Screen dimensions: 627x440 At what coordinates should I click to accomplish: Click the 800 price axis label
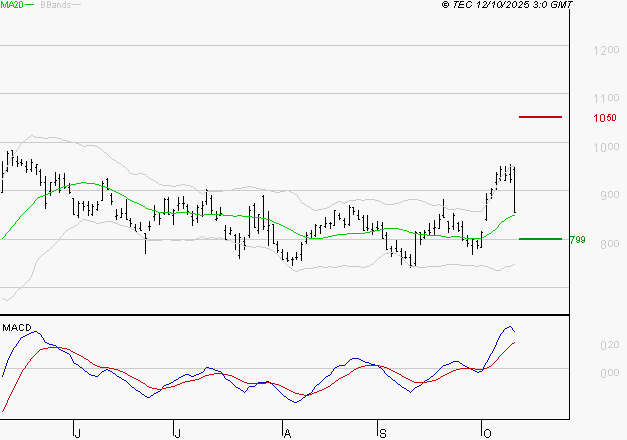coord(609,244)
